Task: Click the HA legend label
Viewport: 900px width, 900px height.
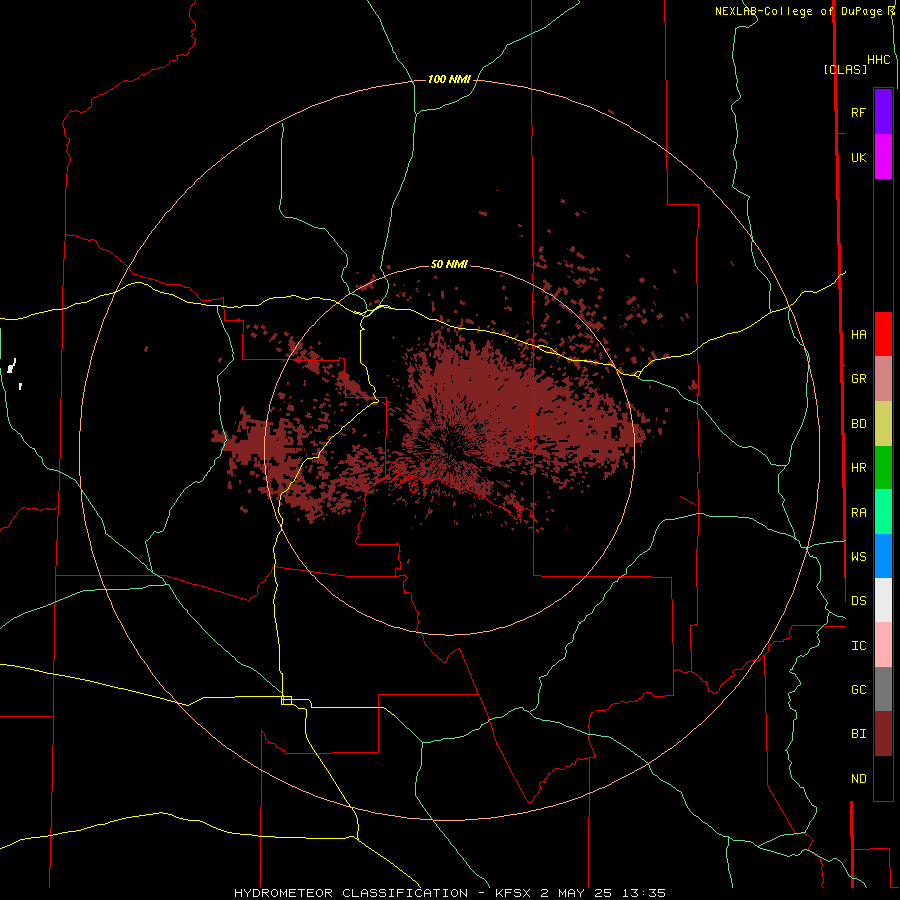Action: click(x=858, y=334)
